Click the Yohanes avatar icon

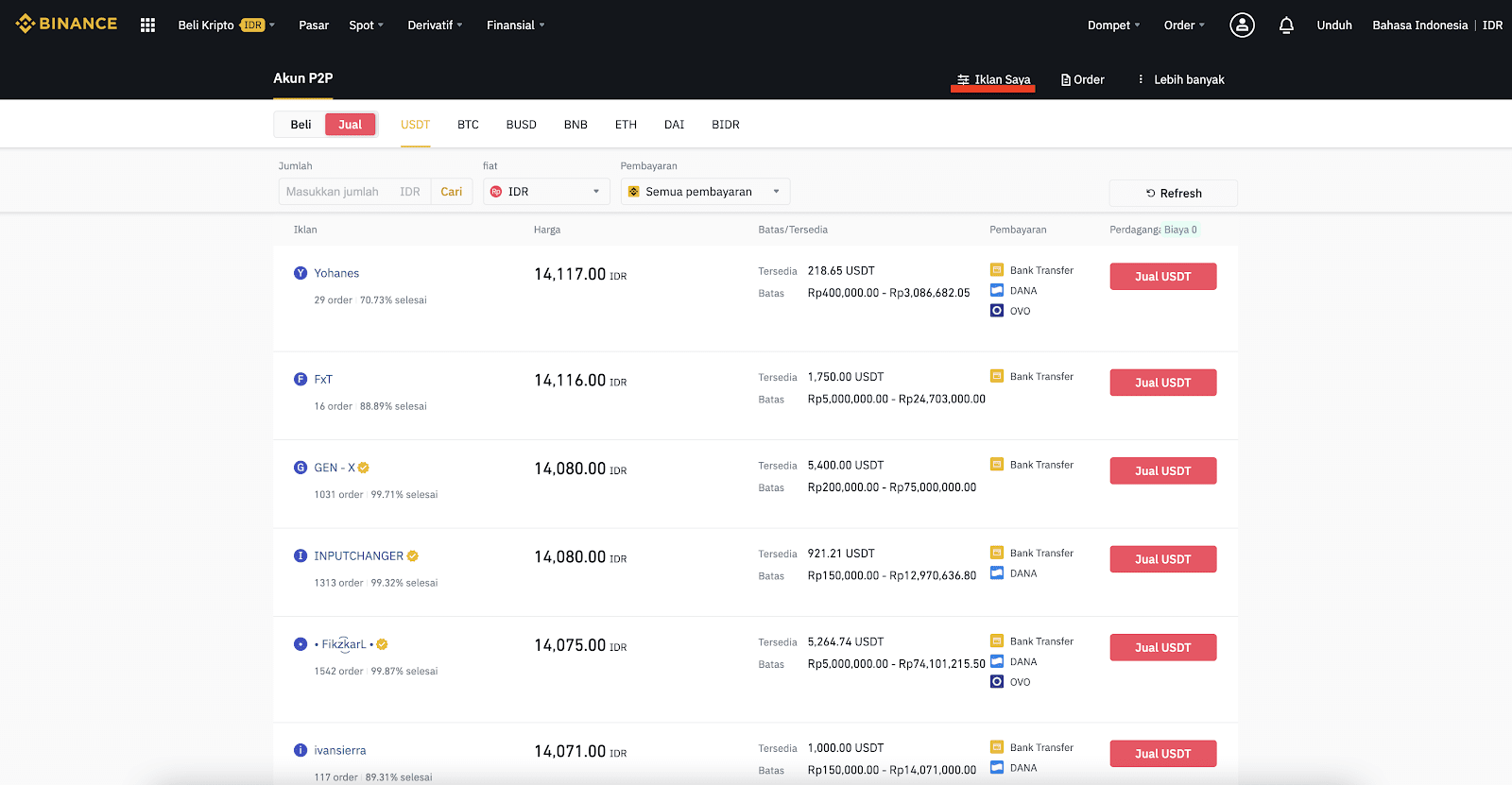301,273
